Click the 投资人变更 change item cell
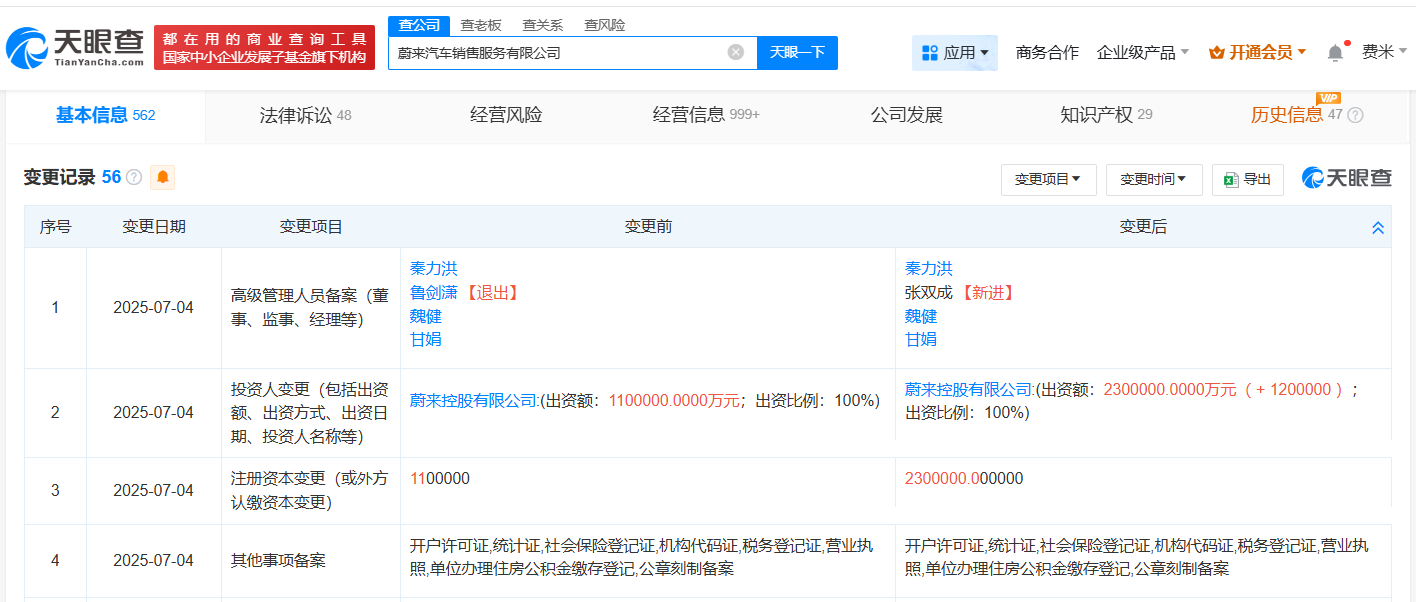1416x602 pixels. [x=310, y=413]
